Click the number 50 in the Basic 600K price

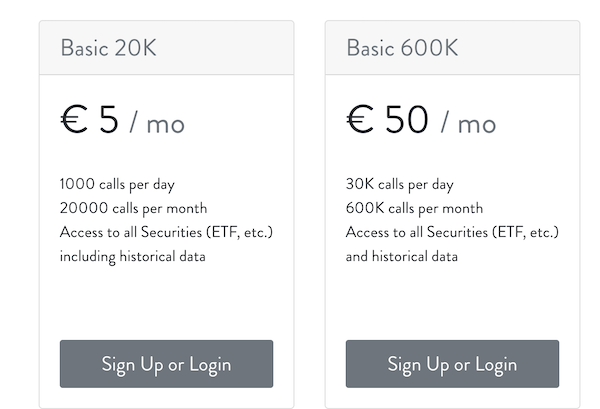(406, 119)
